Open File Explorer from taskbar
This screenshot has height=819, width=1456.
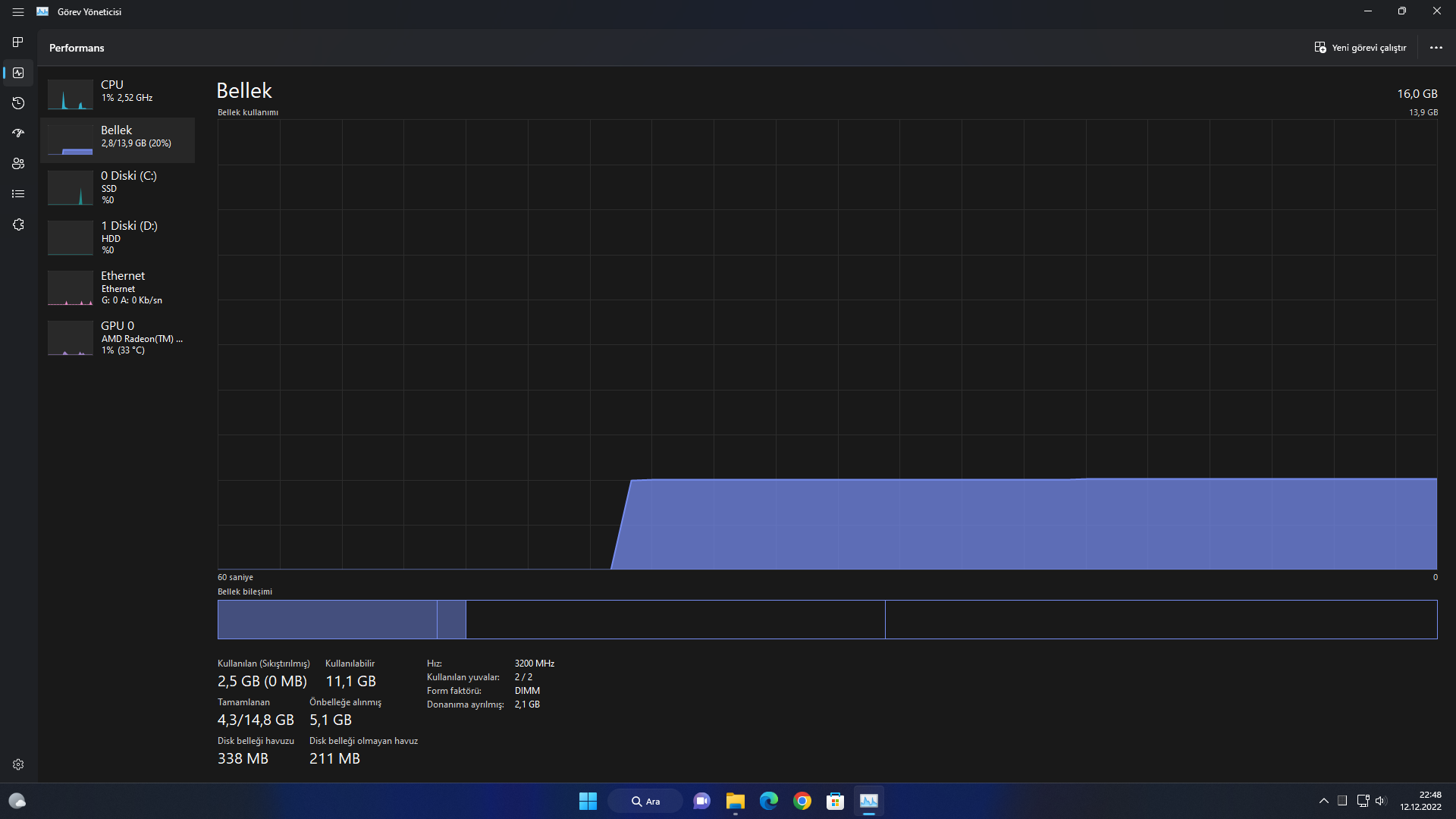click(x=736, y=801)
